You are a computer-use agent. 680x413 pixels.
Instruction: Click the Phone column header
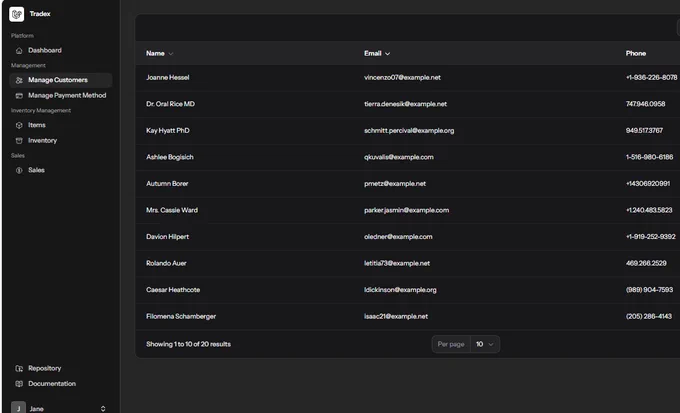(x=636, y=53)
